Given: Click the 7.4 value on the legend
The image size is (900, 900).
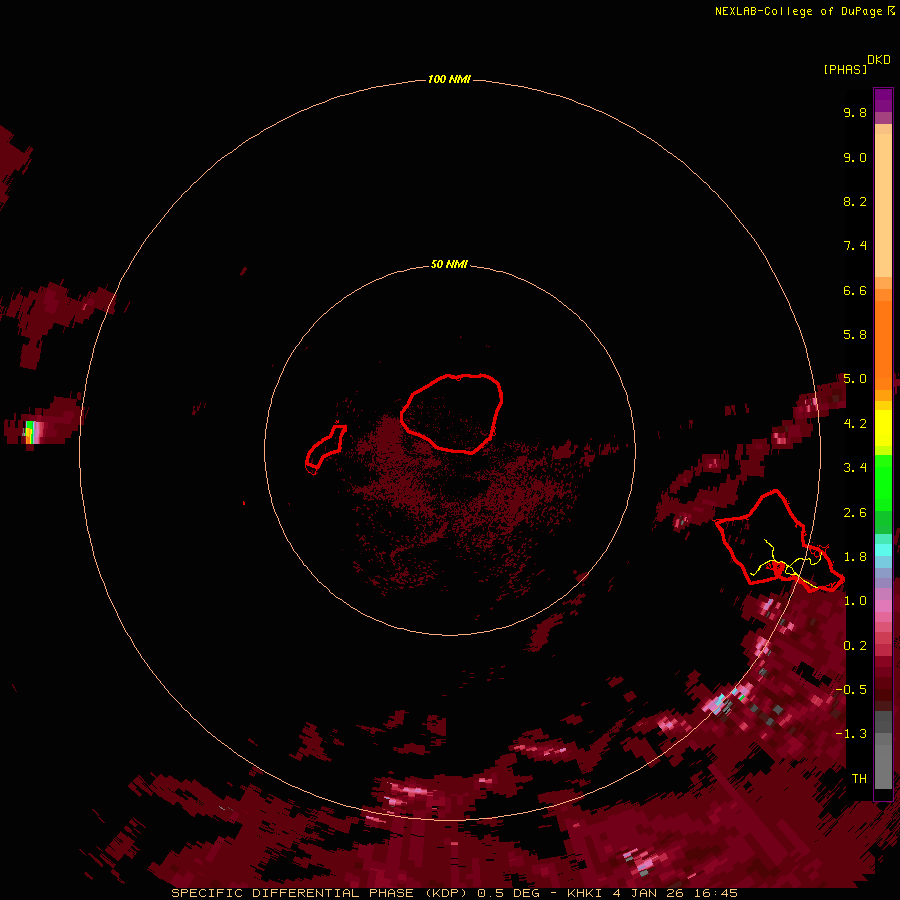Looking at the screenshot, I should [855, 246].
